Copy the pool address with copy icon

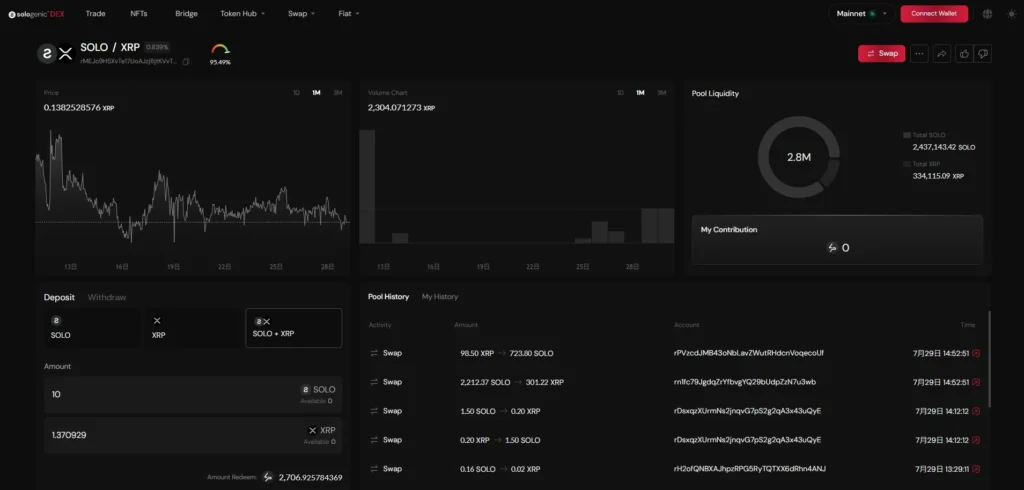[x=186, y=61]
